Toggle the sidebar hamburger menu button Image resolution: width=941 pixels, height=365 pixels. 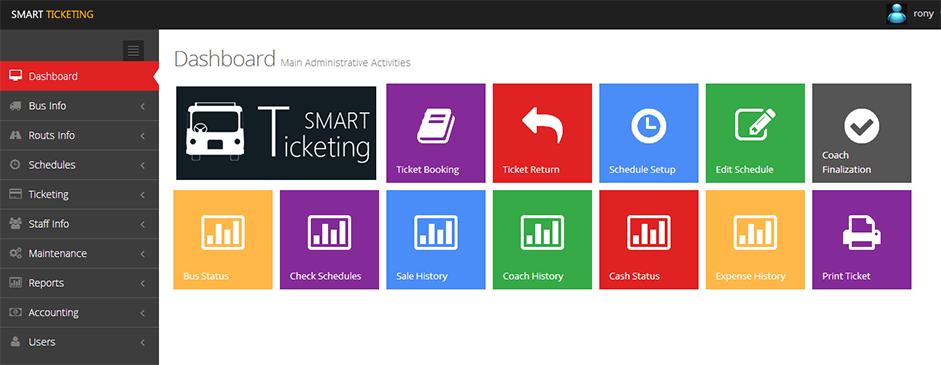pos(133,50)
